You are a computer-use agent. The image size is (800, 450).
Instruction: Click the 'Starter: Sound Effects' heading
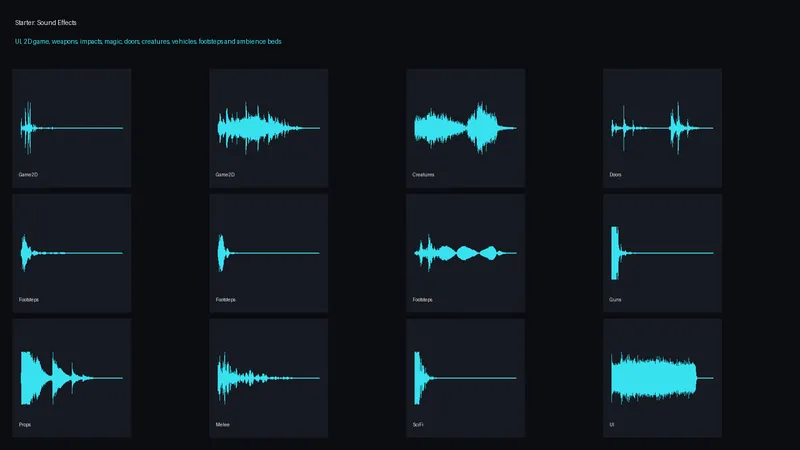[45, 22]
